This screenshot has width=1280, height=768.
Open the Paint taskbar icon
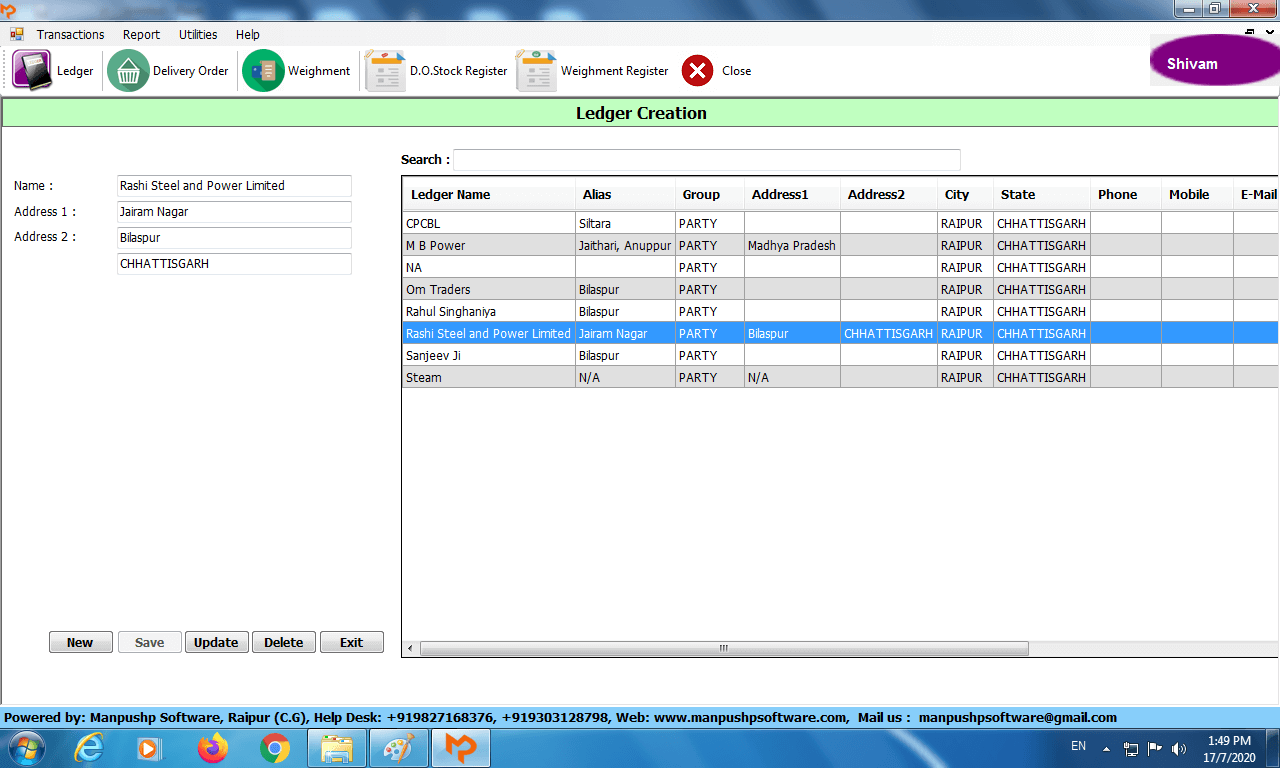[x=399, y=748]
